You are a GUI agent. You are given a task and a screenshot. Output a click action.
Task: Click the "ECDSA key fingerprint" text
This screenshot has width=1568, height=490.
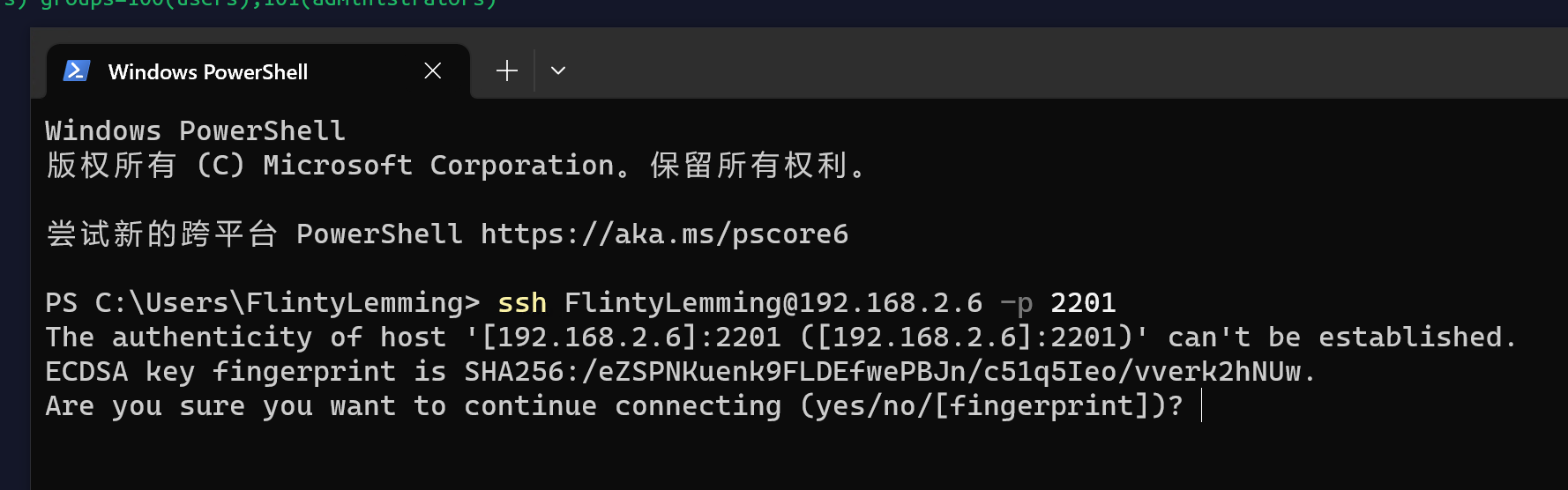point(220,372)
